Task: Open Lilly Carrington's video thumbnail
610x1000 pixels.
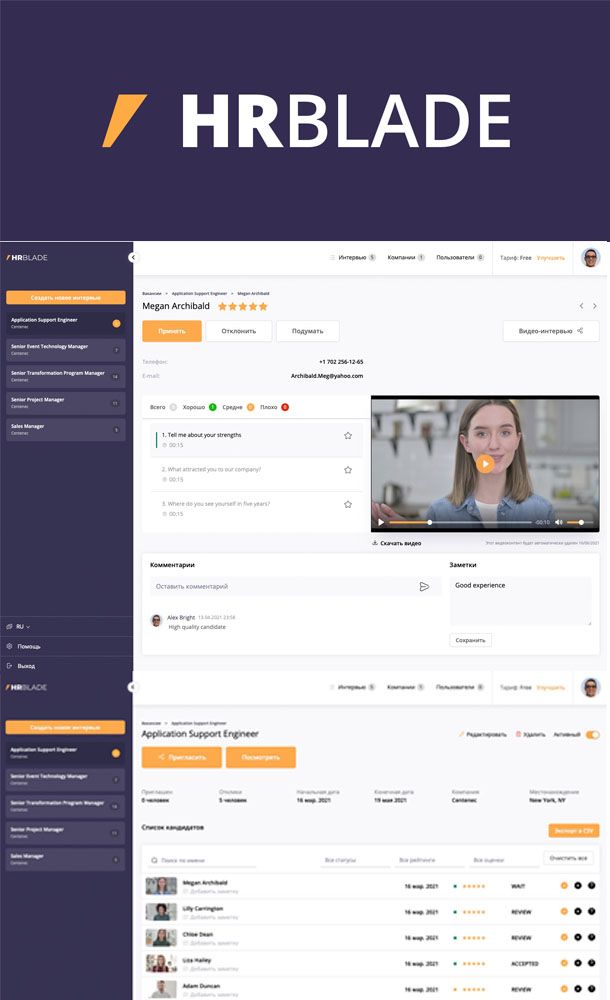Action: [161, 912]
